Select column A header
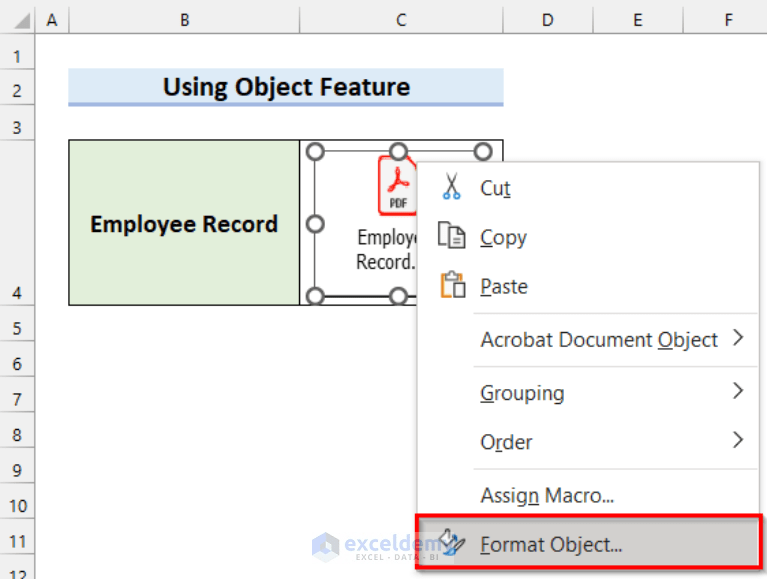Viewport: 767px width, 579px height. [52, 20]
